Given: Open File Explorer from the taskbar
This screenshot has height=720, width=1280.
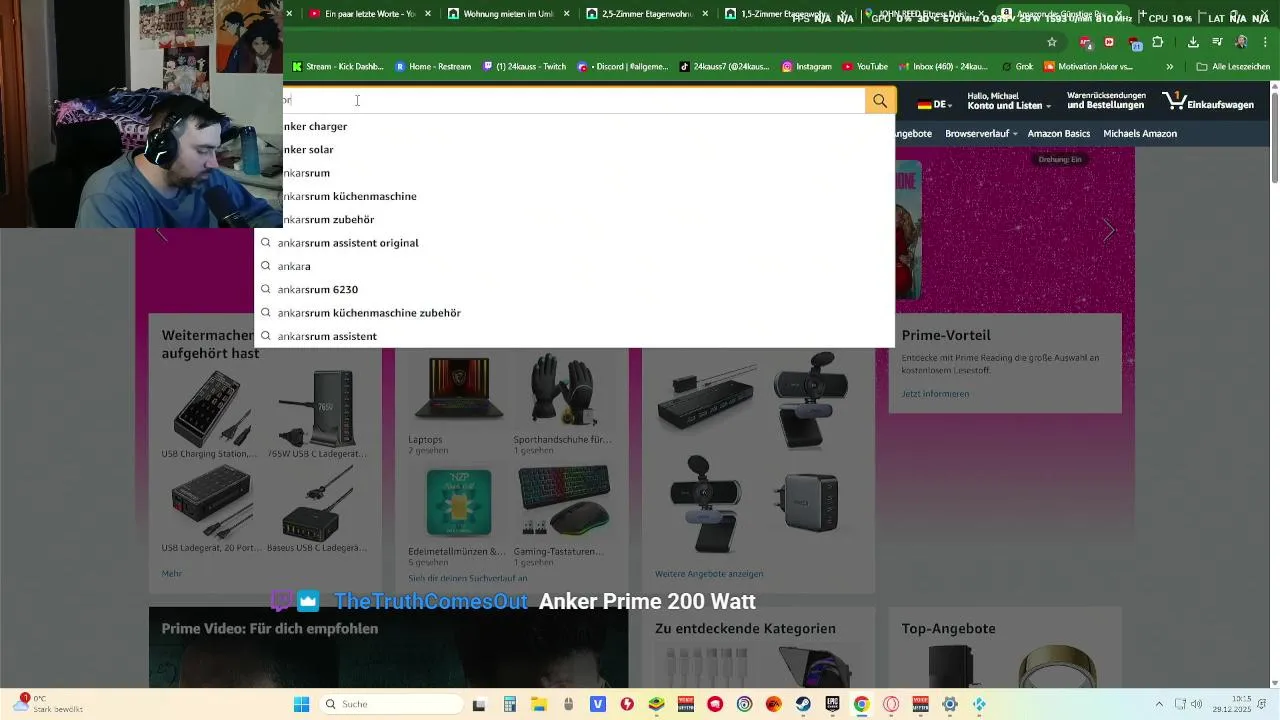Looking at the screenshot, I should [538, 704].
